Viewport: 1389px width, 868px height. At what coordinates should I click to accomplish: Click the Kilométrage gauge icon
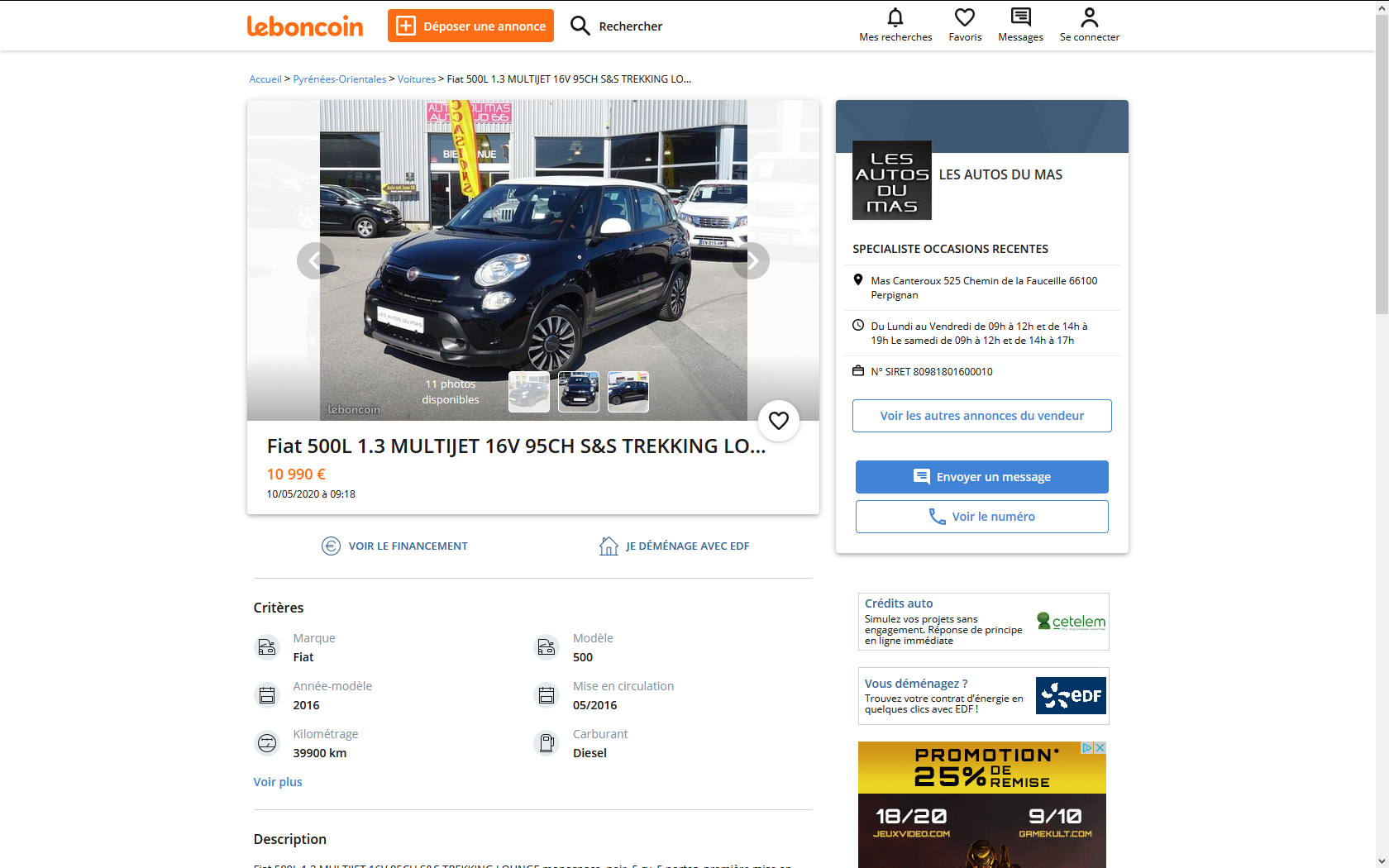click(x=267, y=743)
